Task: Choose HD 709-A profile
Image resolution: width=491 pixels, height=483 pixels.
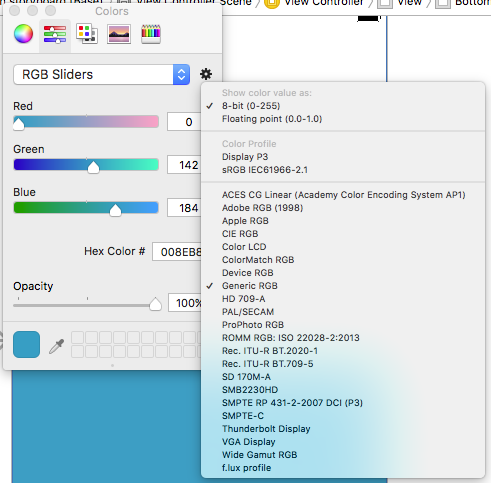Action: point(343,299)
